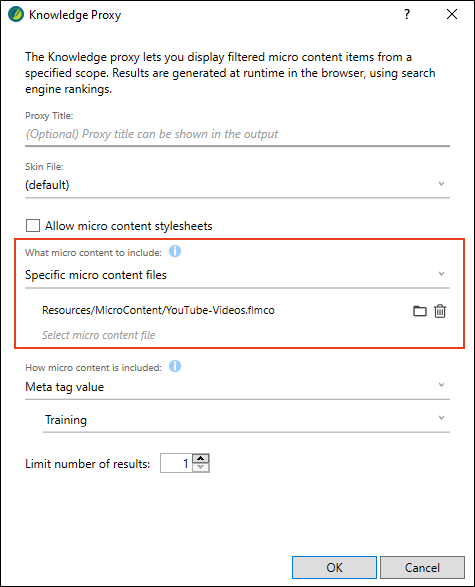Click the limit number of results box

(x=176, y=463)
